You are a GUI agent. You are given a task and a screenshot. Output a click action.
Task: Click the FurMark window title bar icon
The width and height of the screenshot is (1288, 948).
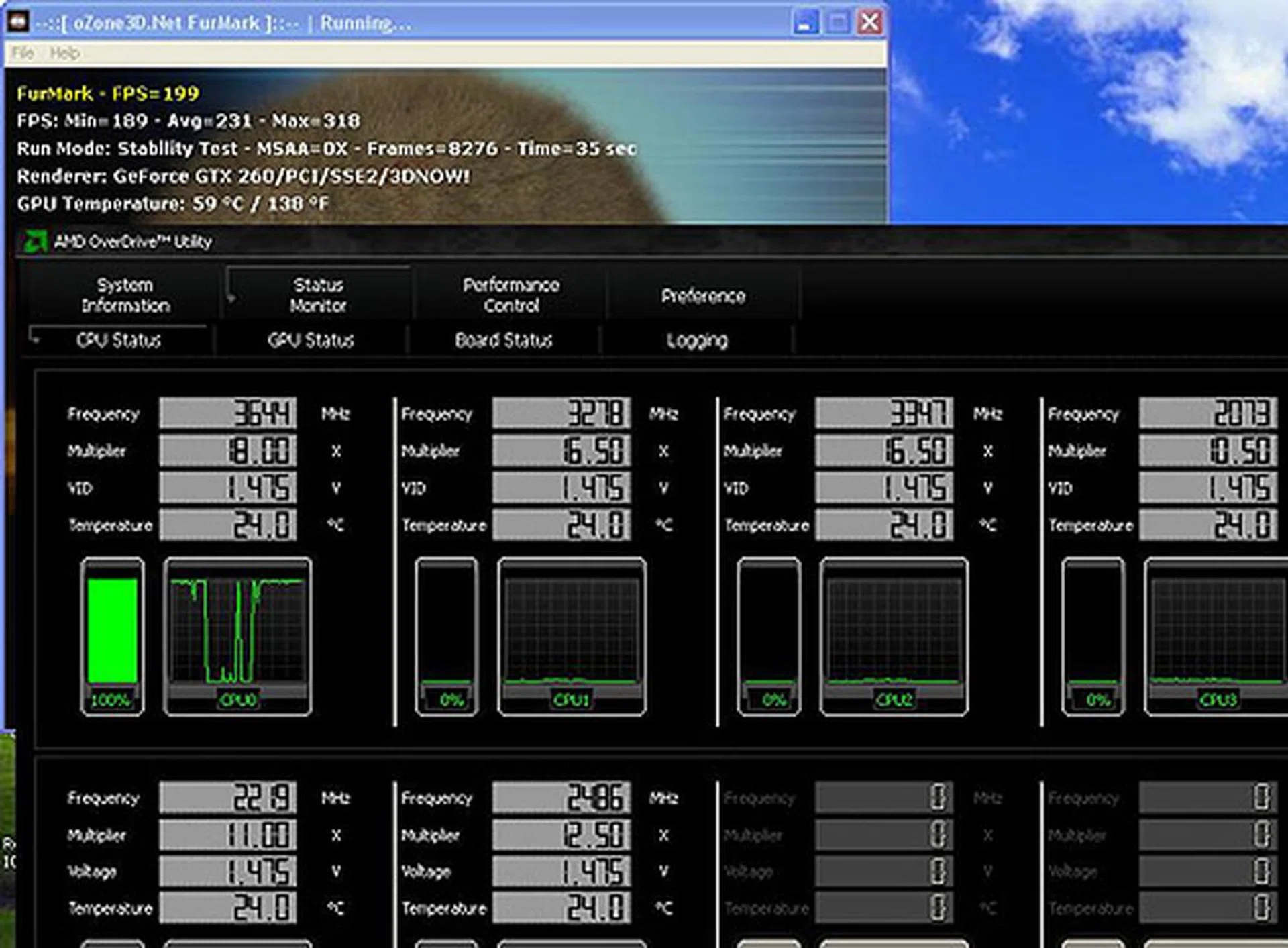tap(17, 21)
